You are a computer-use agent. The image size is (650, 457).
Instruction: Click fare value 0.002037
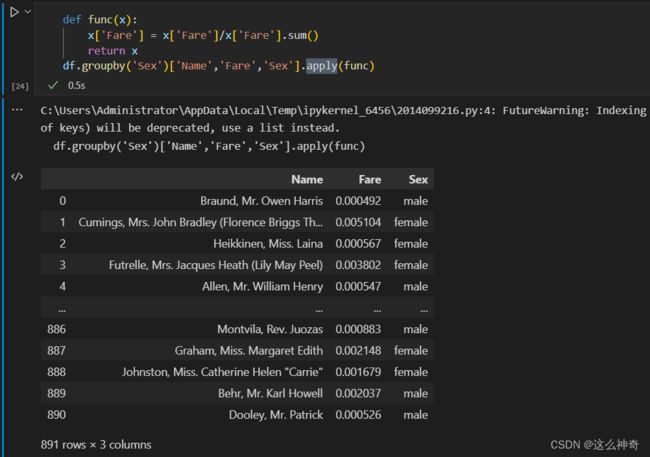358,393
